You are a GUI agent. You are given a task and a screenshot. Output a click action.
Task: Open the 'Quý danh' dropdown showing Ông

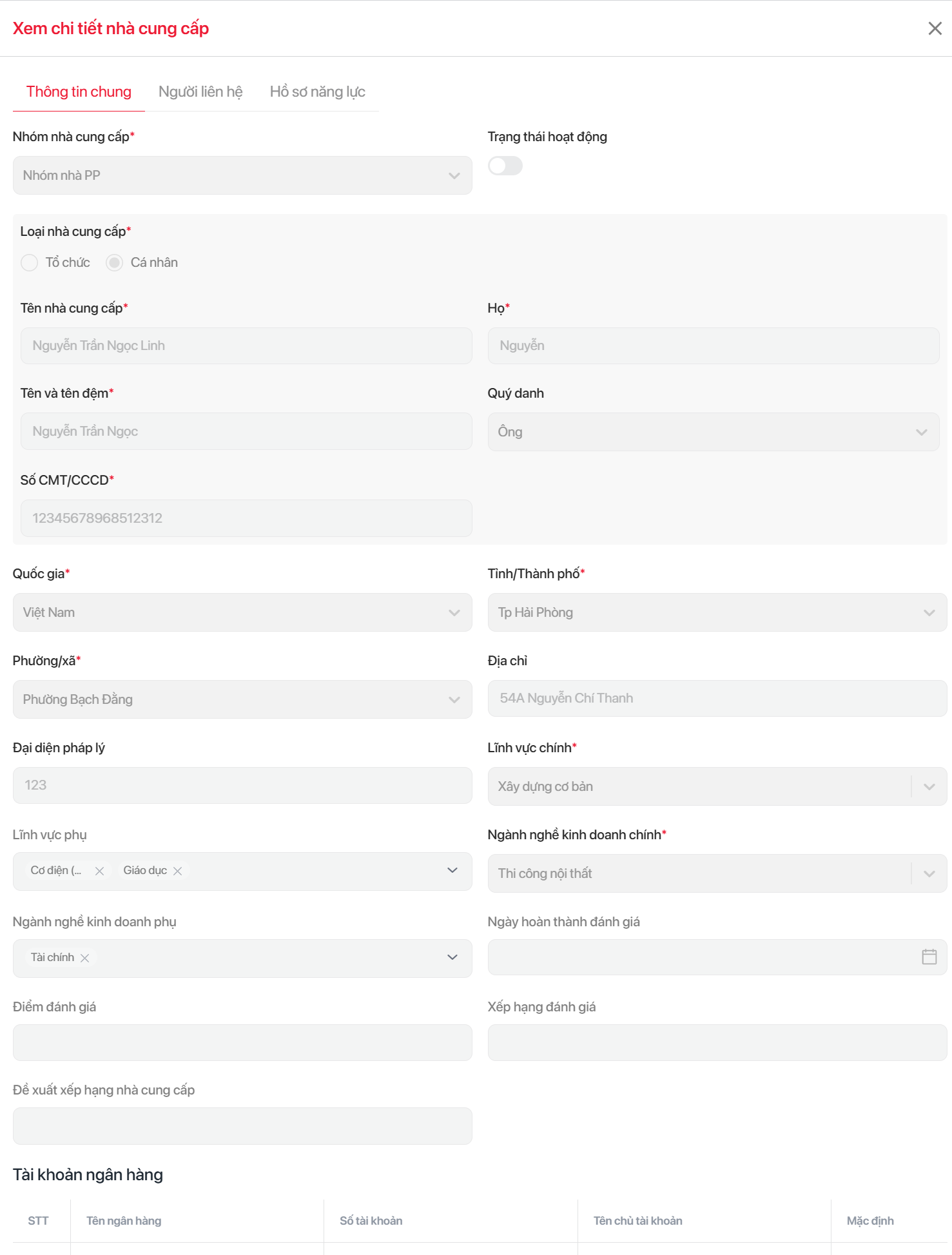coord(713,432)
